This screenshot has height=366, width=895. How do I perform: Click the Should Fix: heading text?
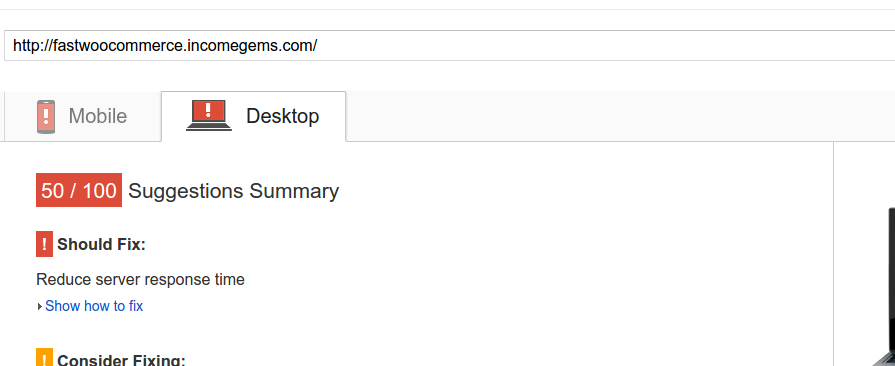point(102,244)
